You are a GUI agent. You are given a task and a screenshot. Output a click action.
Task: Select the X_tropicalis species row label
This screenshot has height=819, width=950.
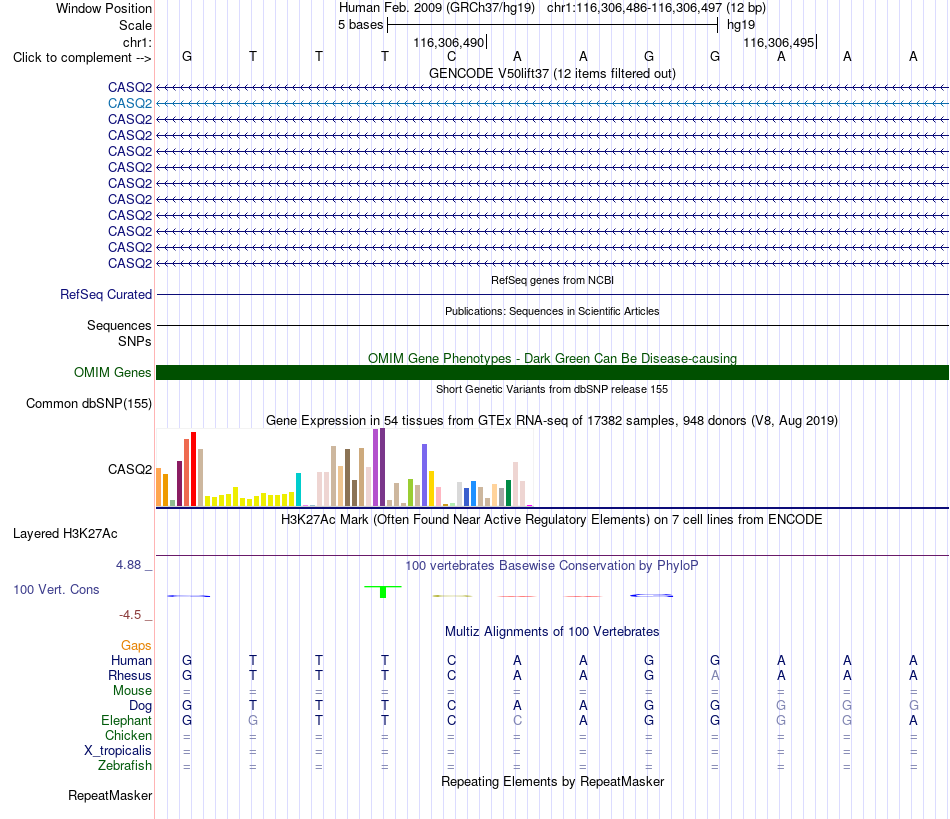tap(118, 751)
